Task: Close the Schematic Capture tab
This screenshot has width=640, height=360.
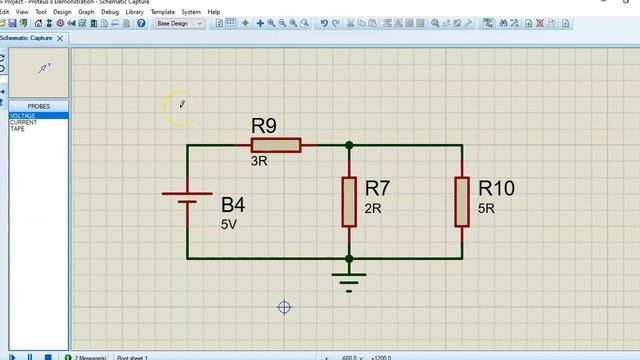Action: click(x=60, y=38)
